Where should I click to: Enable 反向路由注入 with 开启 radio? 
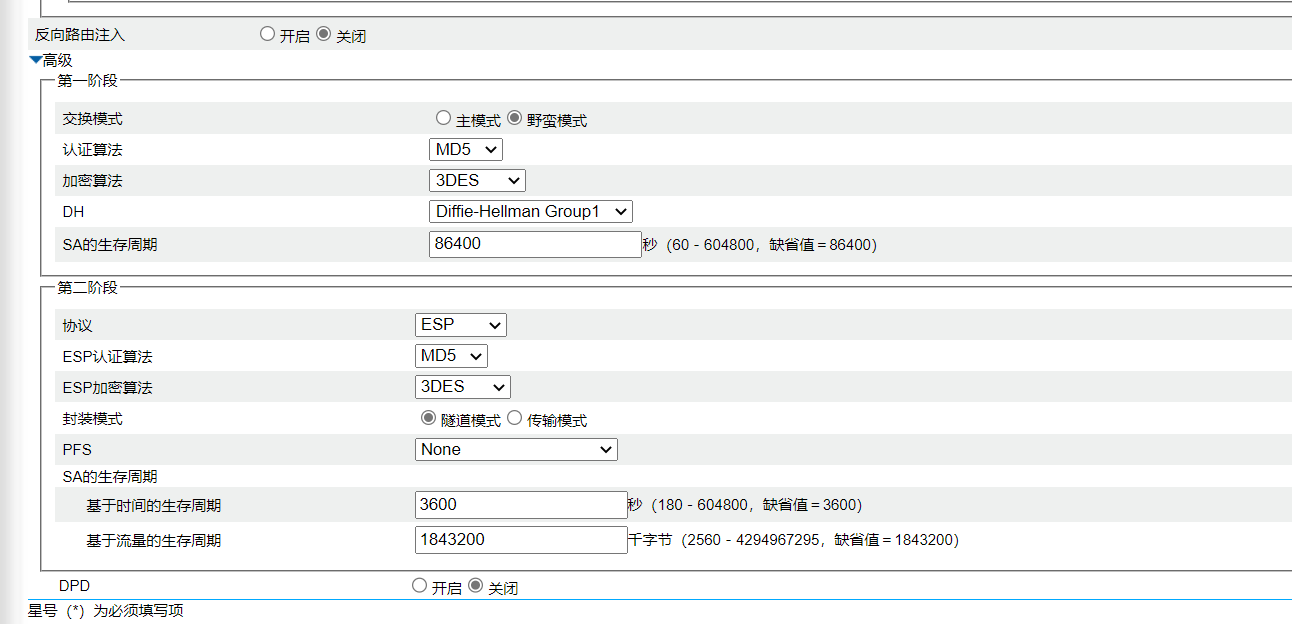[267, 34]
